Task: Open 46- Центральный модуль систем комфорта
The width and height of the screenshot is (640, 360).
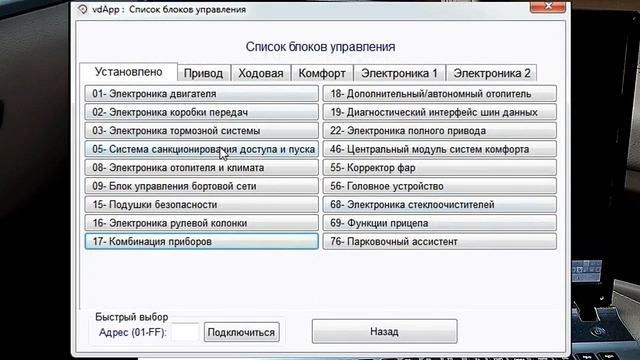Action: click(440, 149)
